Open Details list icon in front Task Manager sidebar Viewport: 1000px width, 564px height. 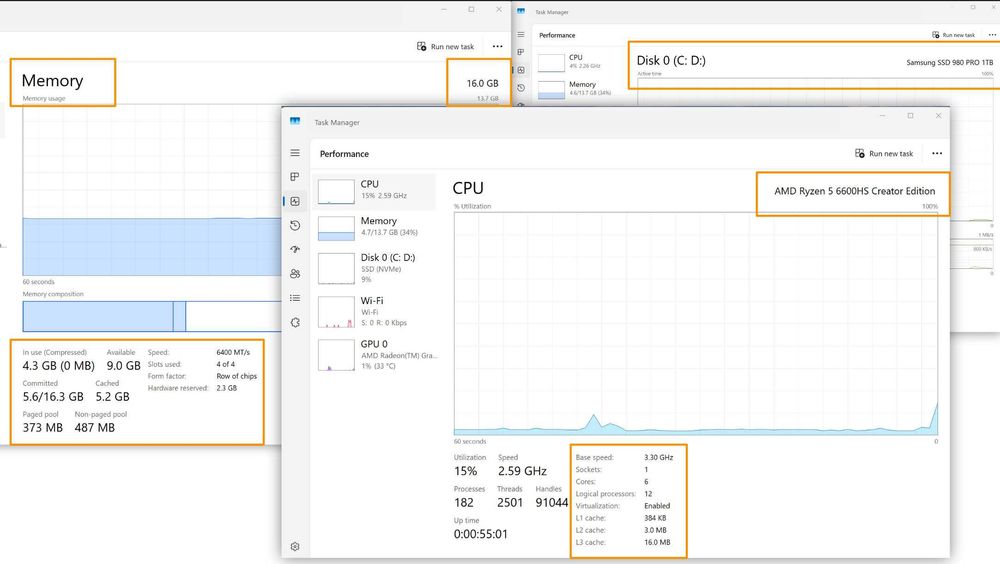tap(295, 298)
